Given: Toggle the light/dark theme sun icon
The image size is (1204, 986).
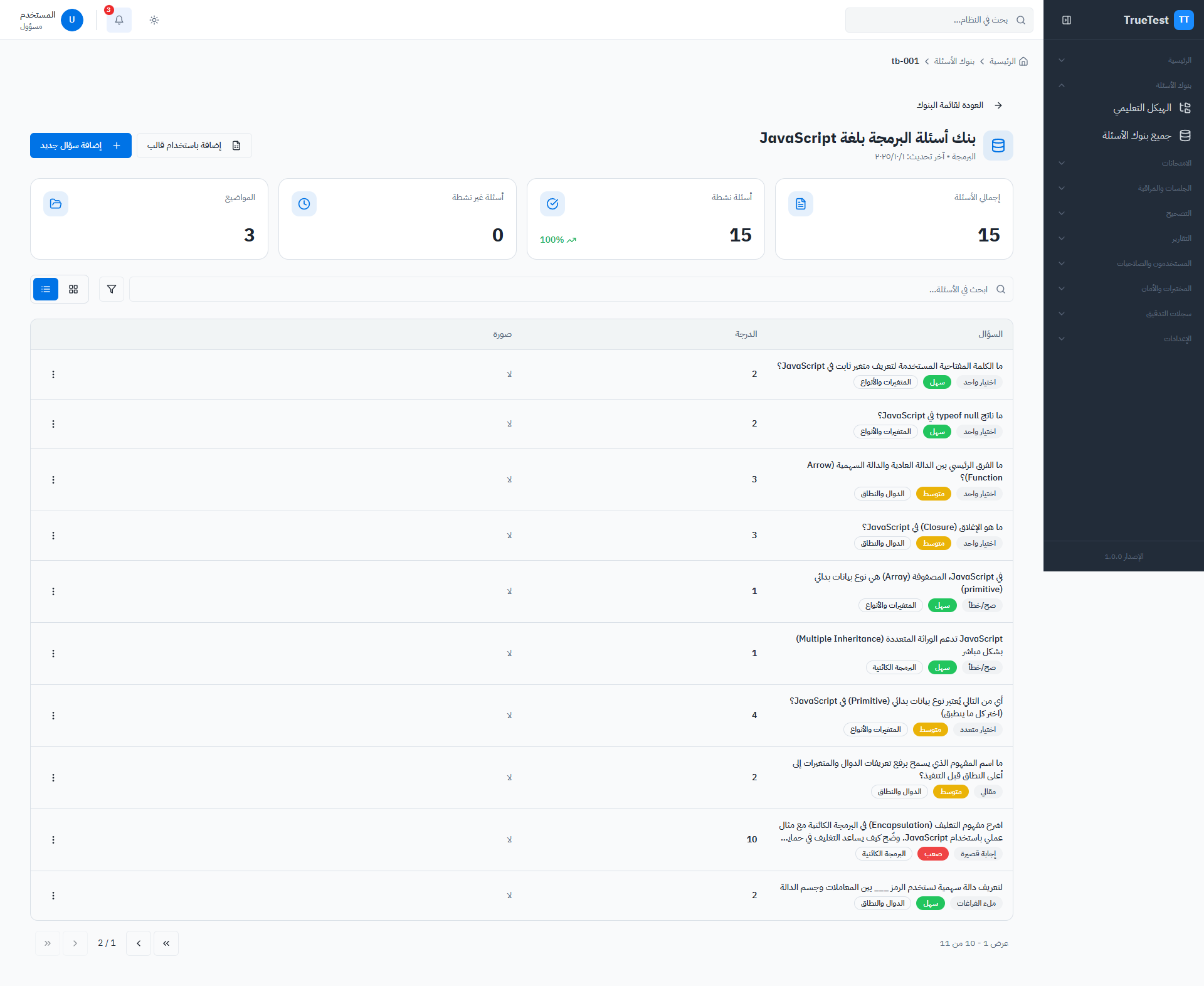Looking at the screenshot, I should tap(154, 20).
